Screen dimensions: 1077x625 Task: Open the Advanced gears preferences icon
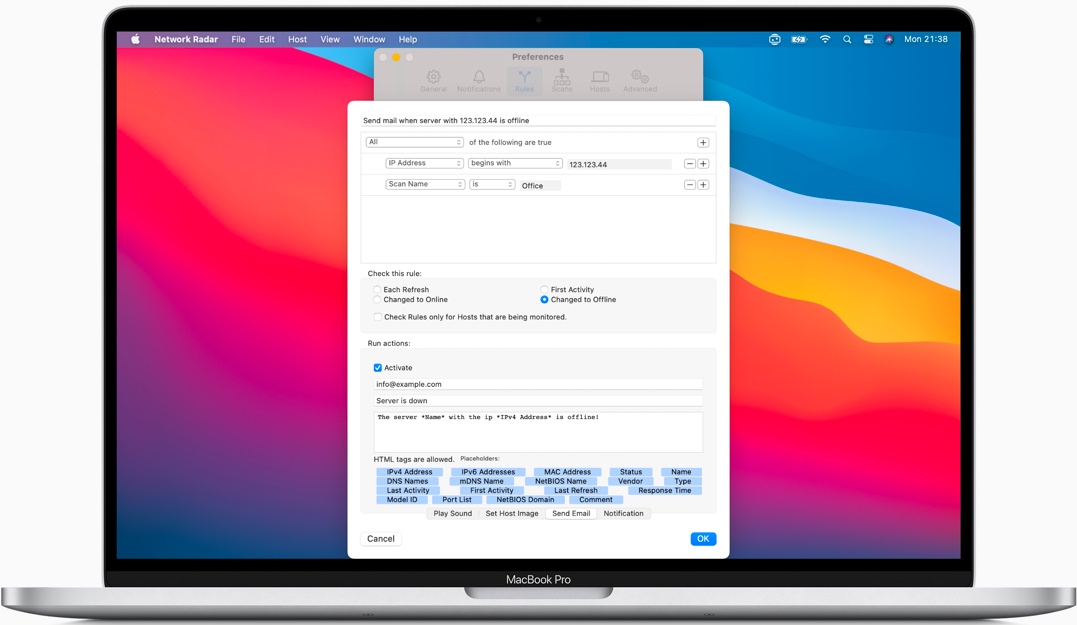pos(640,80)
